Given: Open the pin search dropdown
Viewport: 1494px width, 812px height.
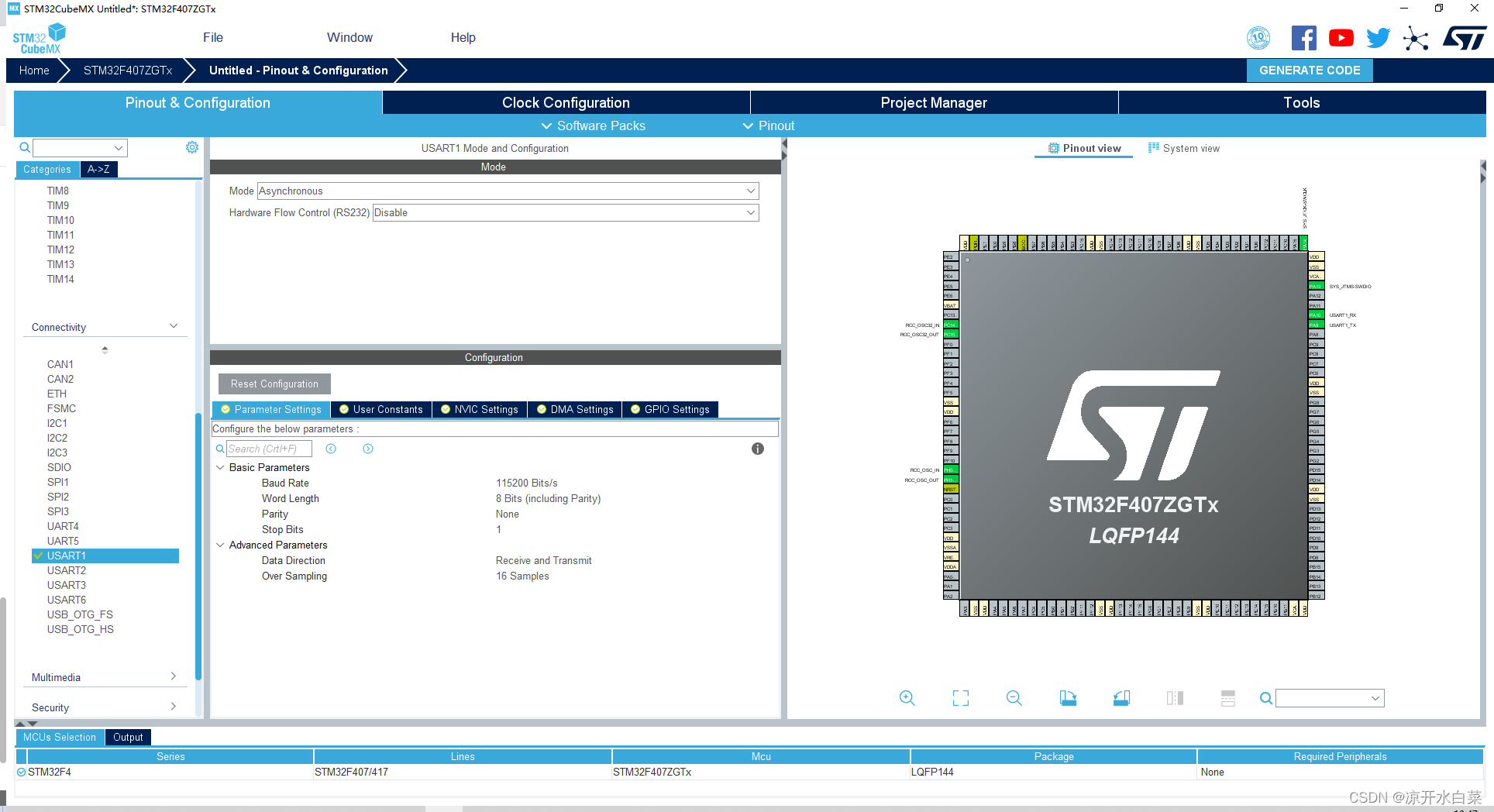Looking at the screenshot, I should coord(1330,698).
